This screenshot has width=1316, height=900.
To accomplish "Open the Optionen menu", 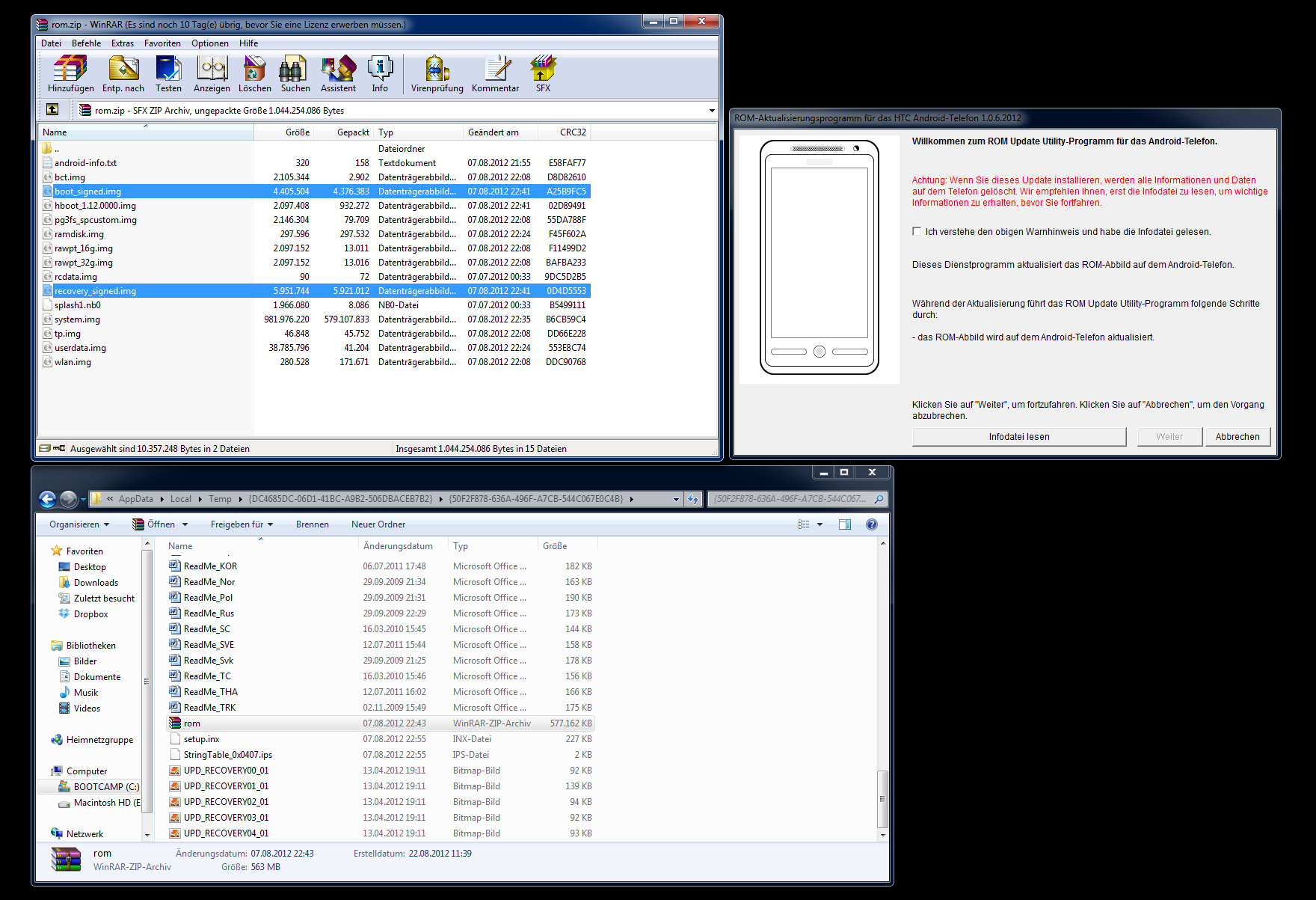I will [x=209, y=43].
